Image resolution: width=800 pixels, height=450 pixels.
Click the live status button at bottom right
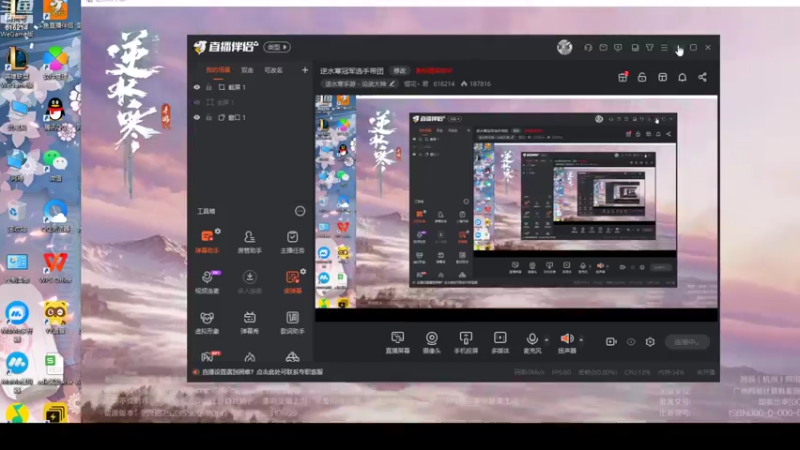tap(687, 342)
